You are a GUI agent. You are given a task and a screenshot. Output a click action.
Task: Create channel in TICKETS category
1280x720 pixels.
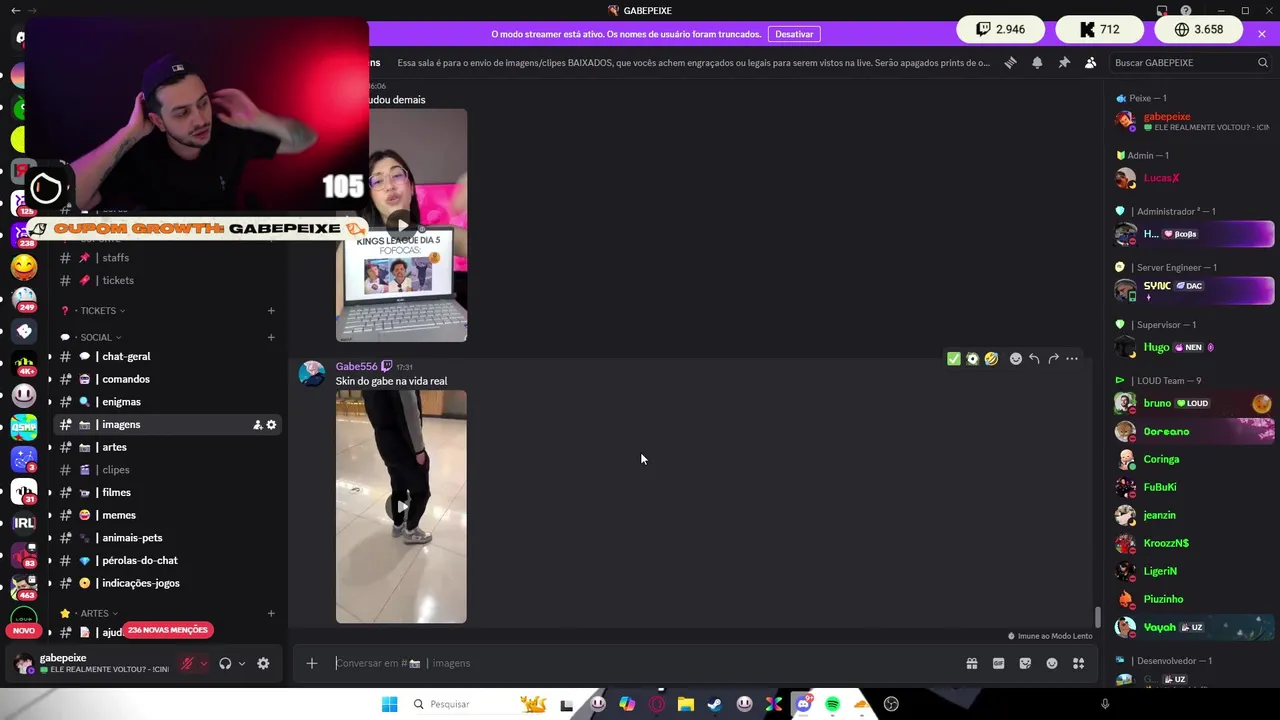coord(271,311)
